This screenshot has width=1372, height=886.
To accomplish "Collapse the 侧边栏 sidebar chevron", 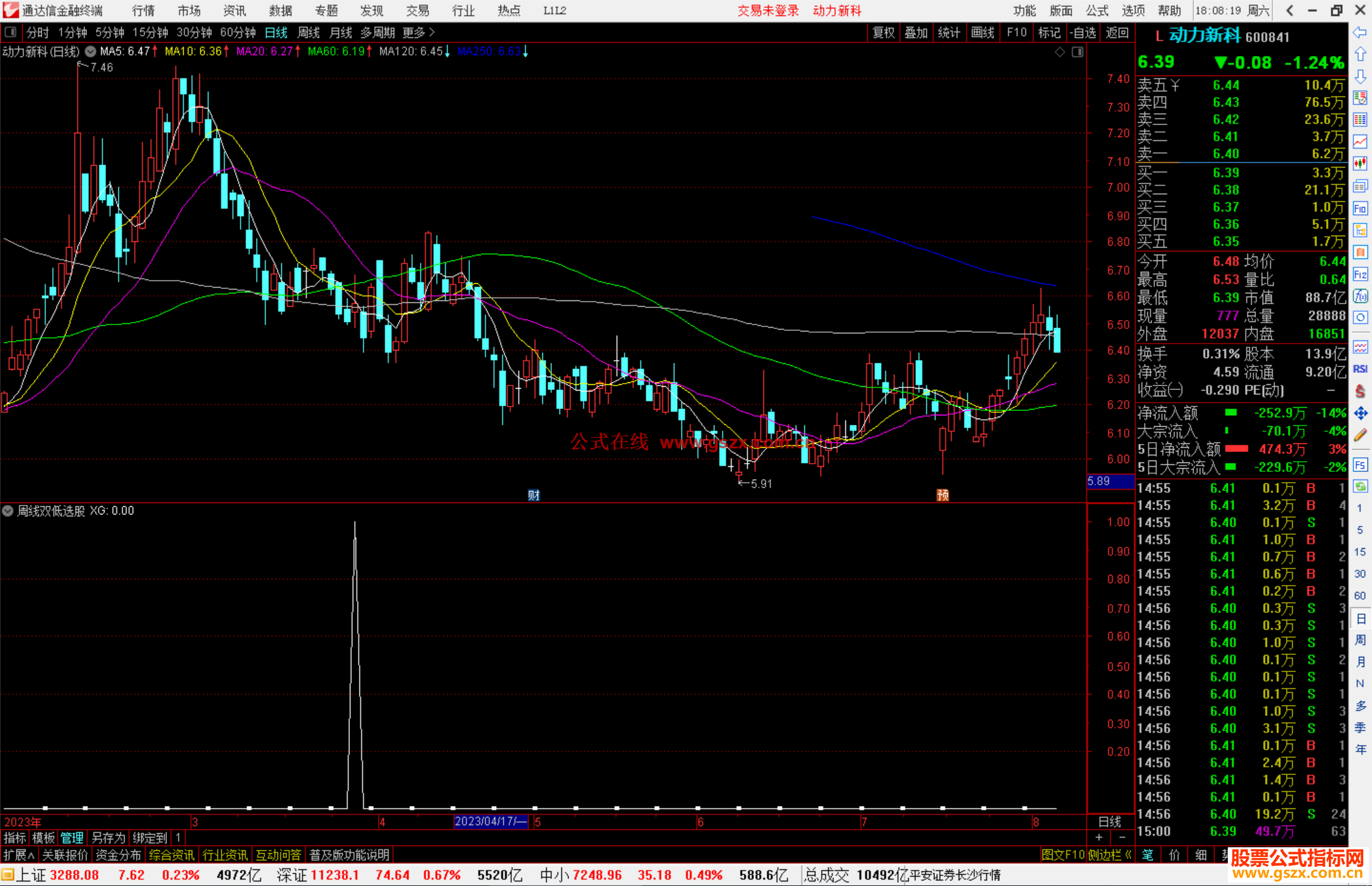I will [1128, 855].
